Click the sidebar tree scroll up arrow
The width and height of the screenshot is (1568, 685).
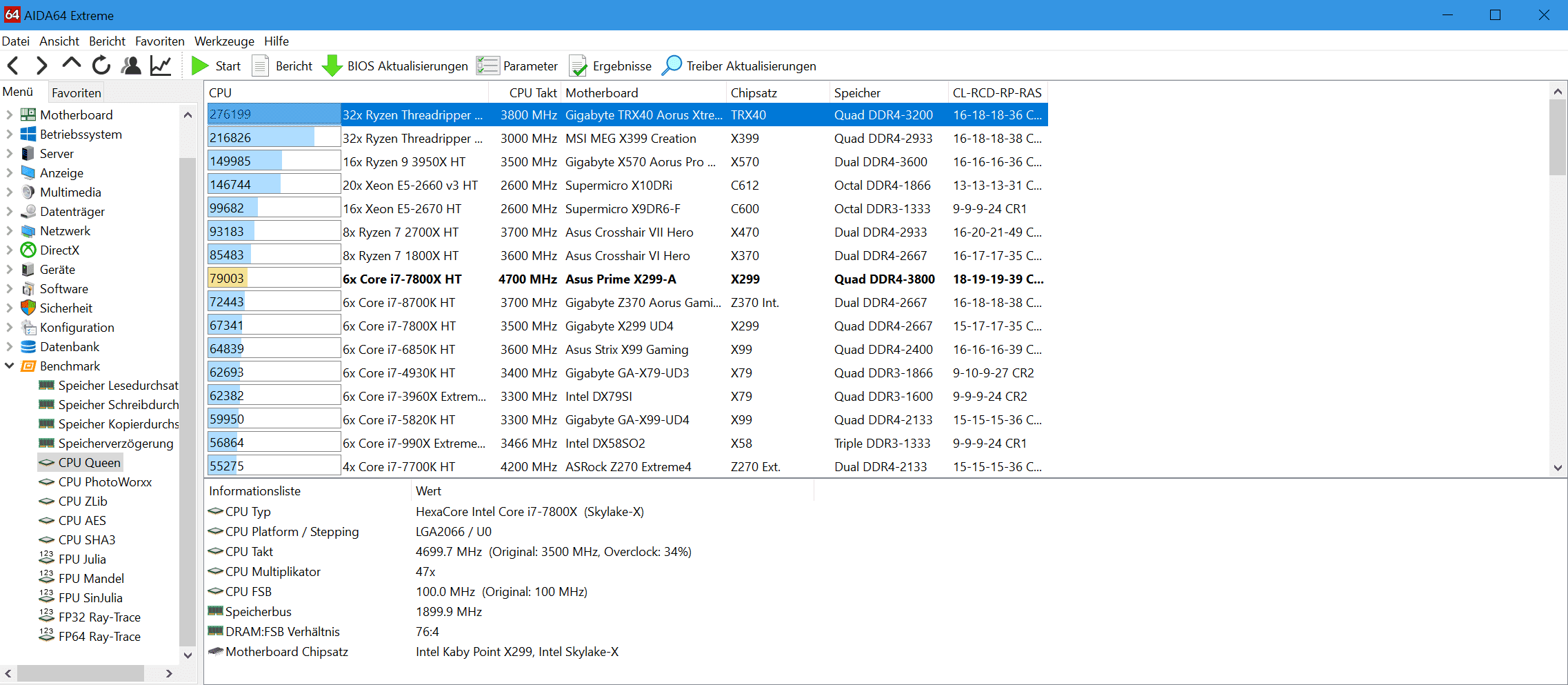point(188,115)
